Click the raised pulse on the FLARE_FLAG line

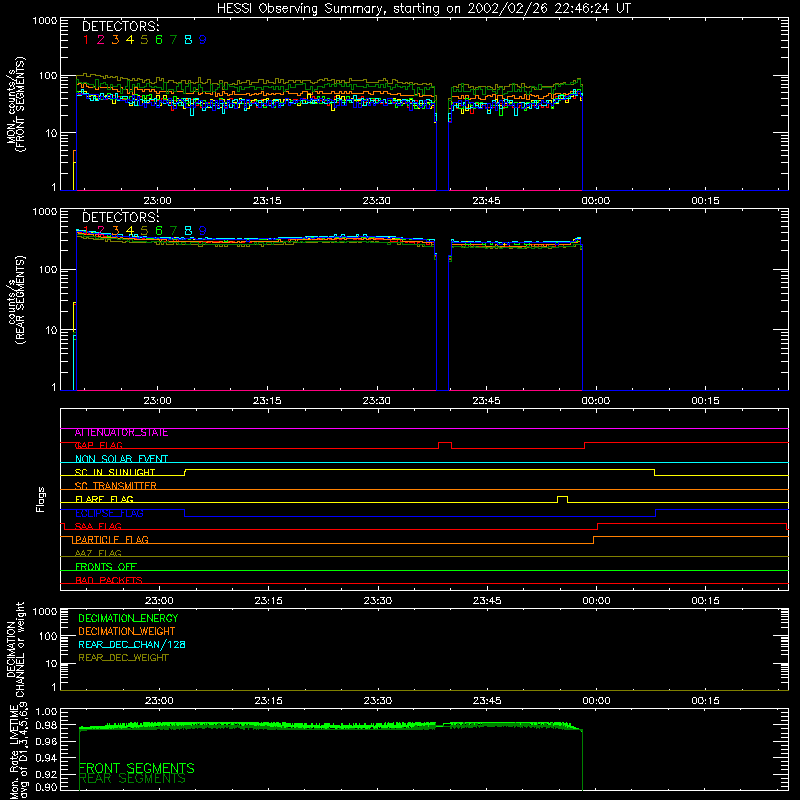[562, 498]
